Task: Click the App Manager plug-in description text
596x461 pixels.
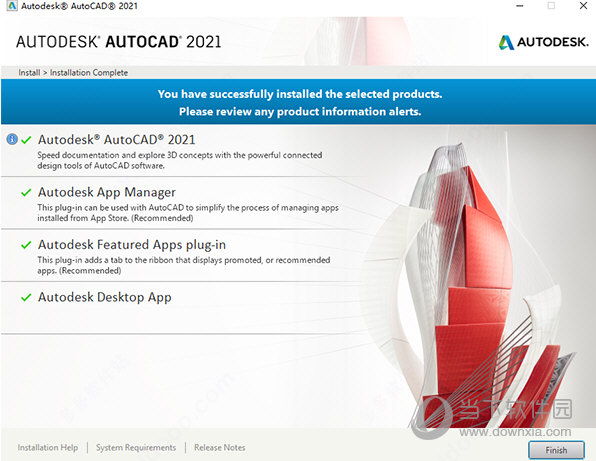Action: pyautogui.click(x=188, y=213)
